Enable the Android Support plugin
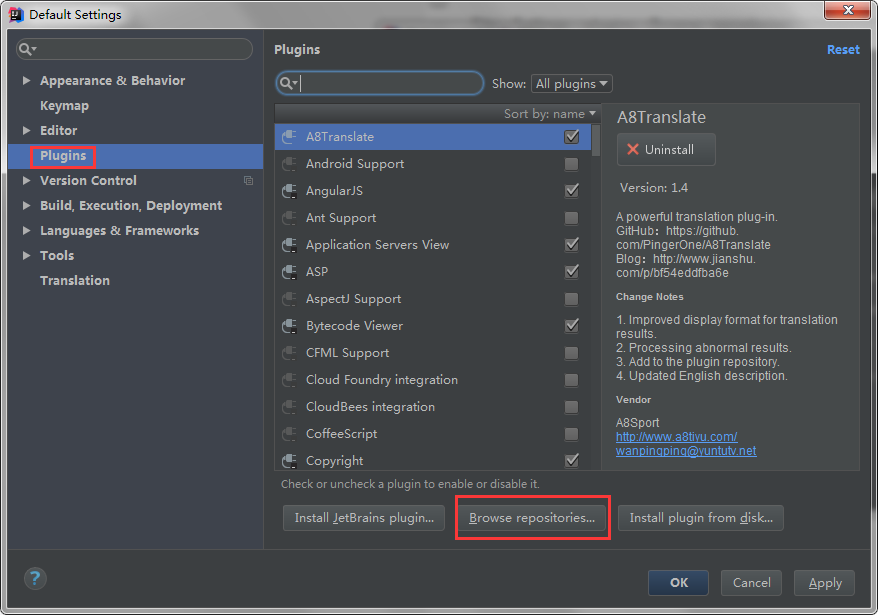Image resolution: width=878 pixels, height=615 pixels. (x=571, y=163)
